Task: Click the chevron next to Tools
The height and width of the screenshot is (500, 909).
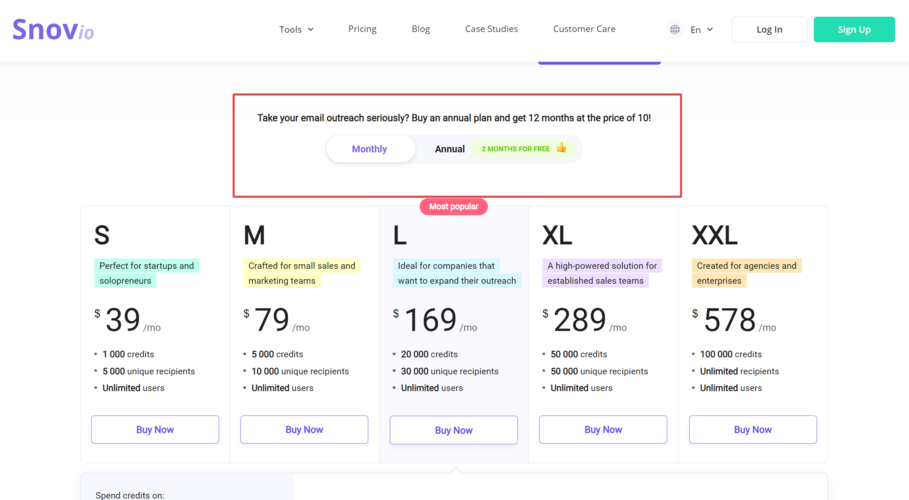Action: 310,30
